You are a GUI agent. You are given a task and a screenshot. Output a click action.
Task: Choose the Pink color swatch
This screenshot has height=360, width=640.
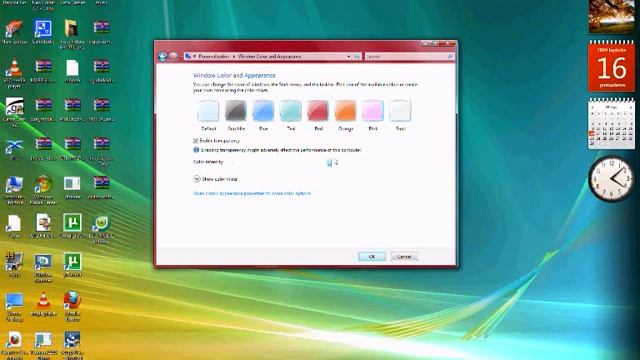point(373,111)
